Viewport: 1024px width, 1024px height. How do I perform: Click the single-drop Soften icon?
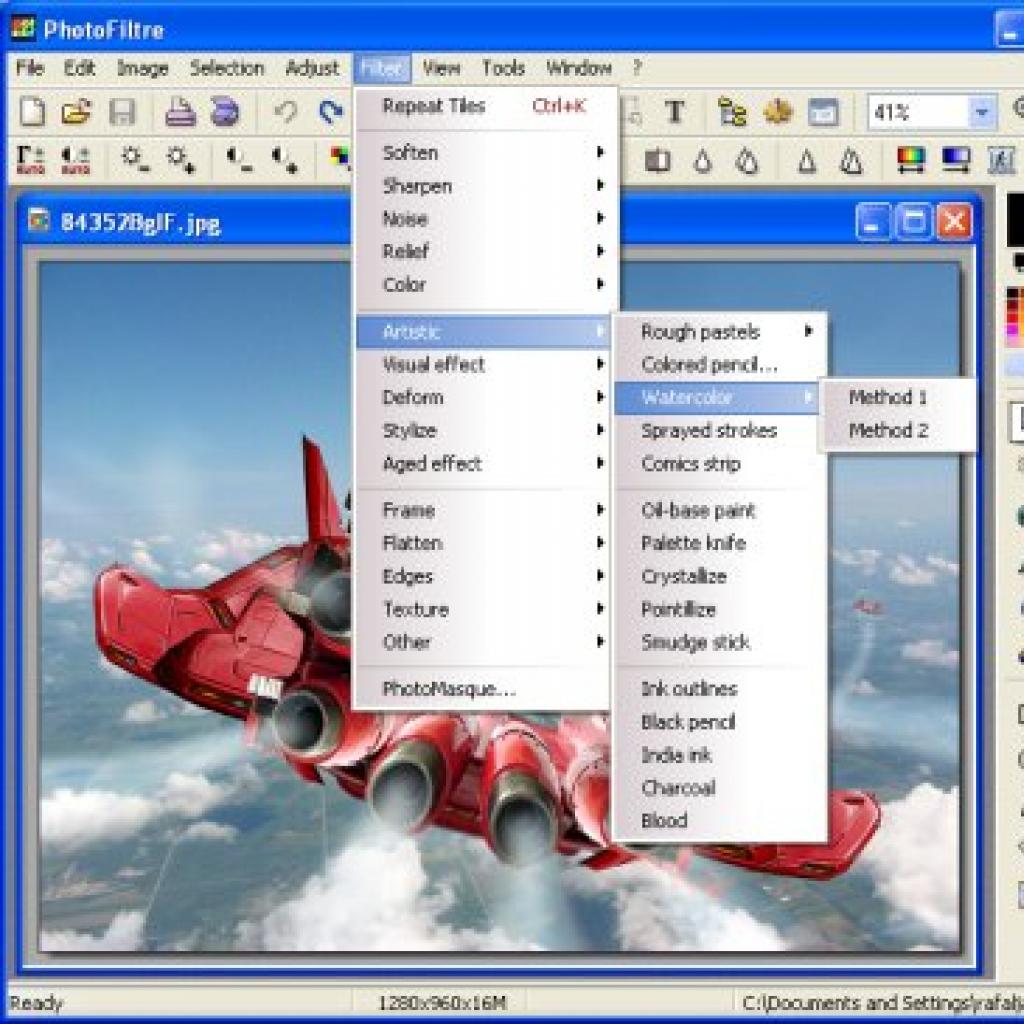tap(702, 159)
